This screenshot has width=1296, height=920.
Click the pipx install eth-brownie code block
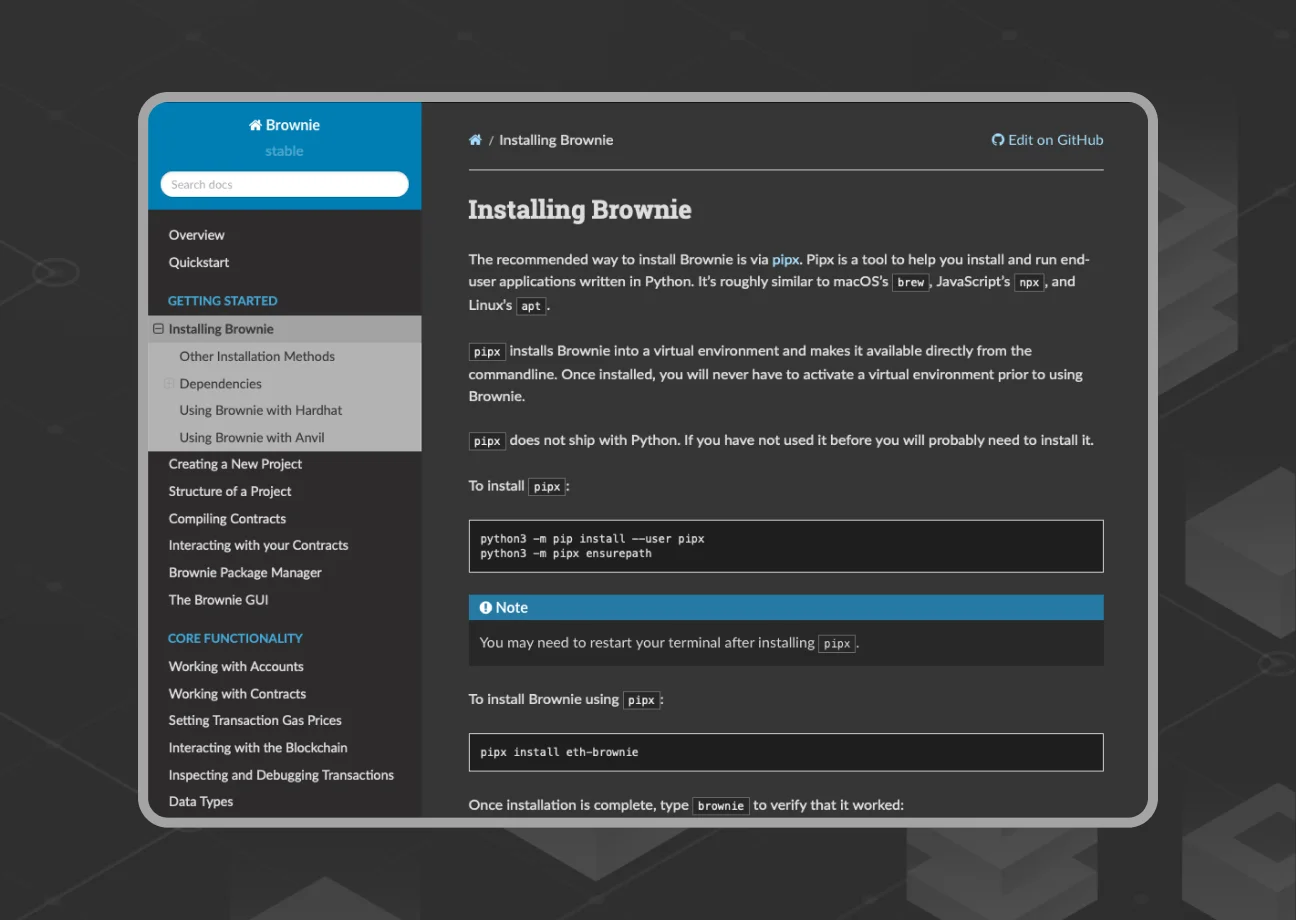coord(786,752)
